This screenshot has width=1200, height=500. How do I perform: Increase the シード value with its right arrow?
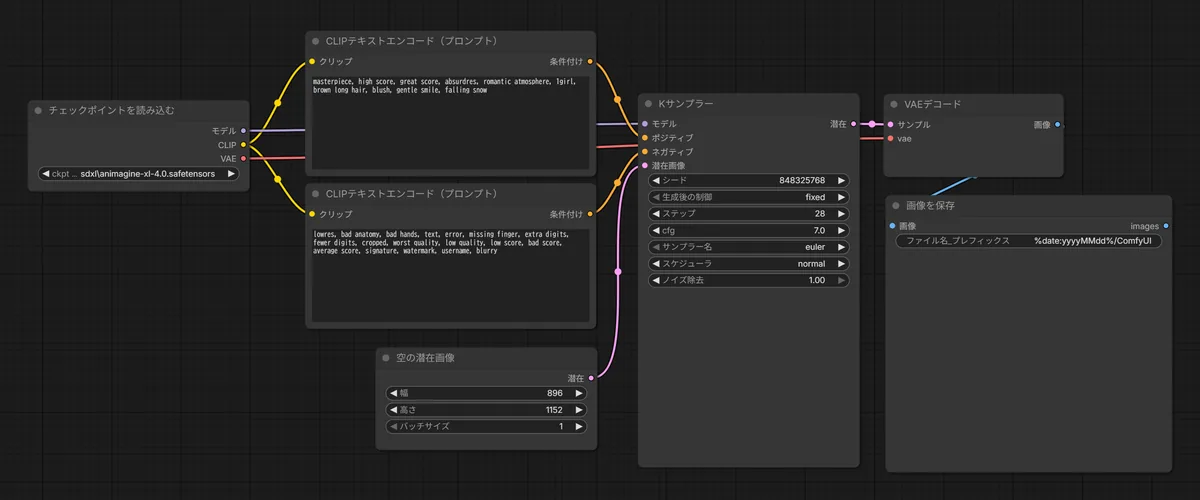[842, 181]
